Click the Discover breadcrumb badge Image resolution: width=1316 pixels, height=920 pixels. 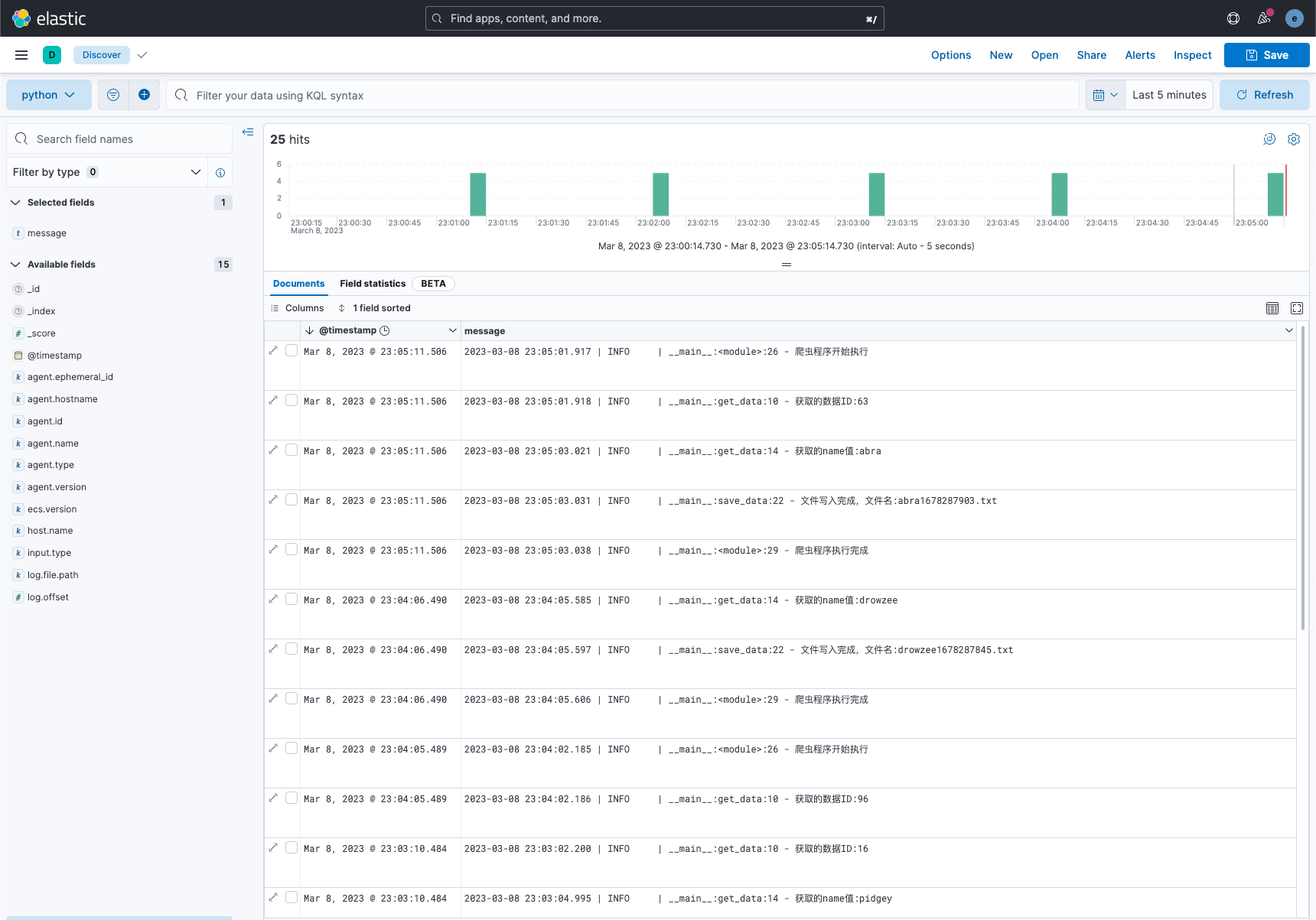tap(102, 55)
